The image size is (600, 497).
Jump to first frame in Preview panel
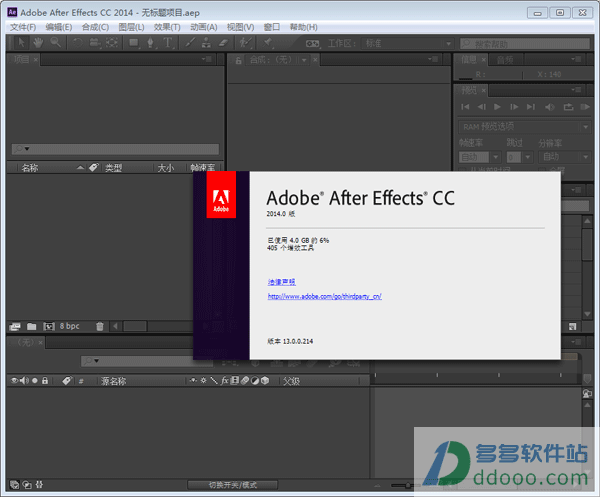click(x=465, y=107)
